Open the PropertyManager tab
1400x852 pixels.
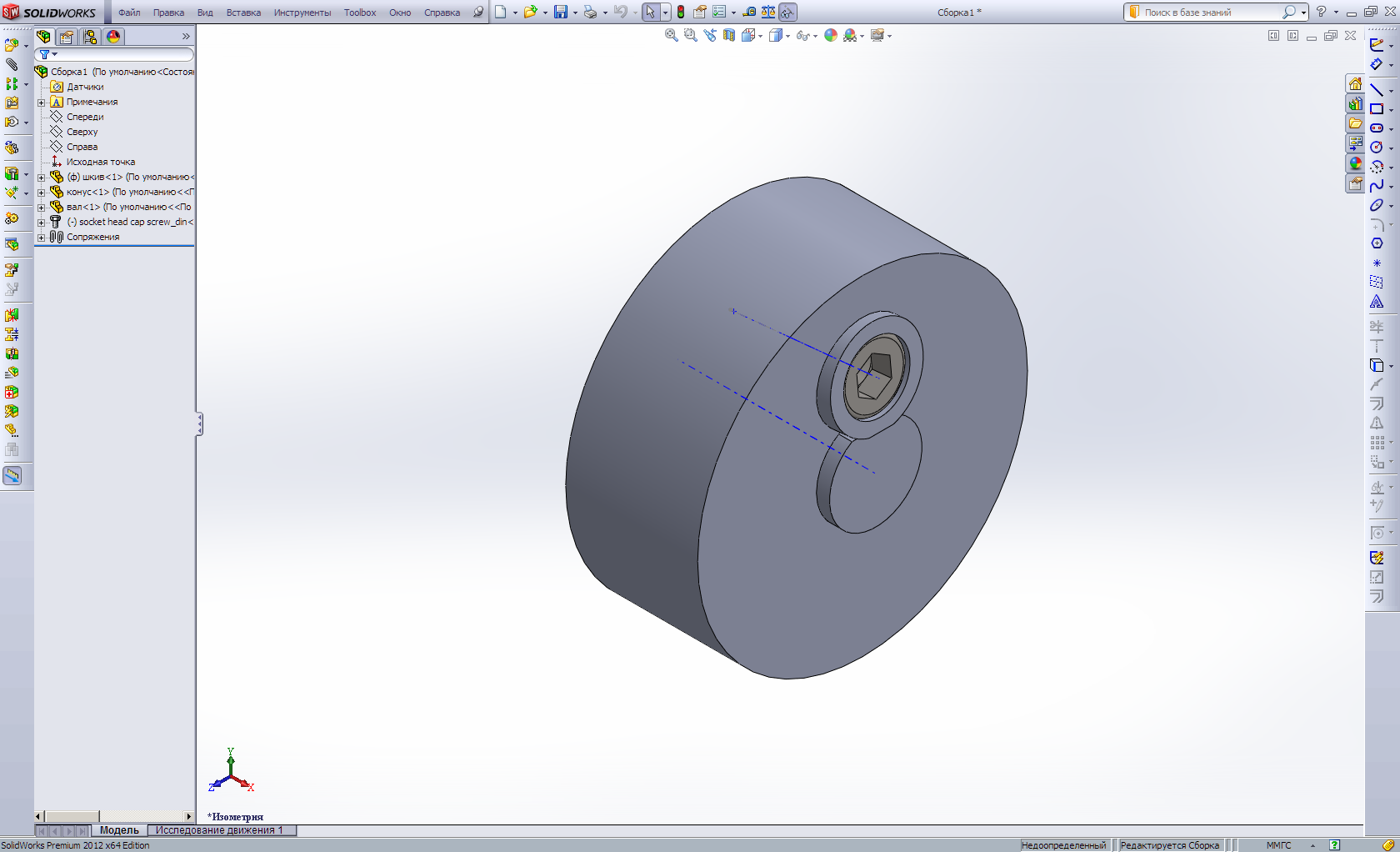pyautogui.click(x=67, y=37)
